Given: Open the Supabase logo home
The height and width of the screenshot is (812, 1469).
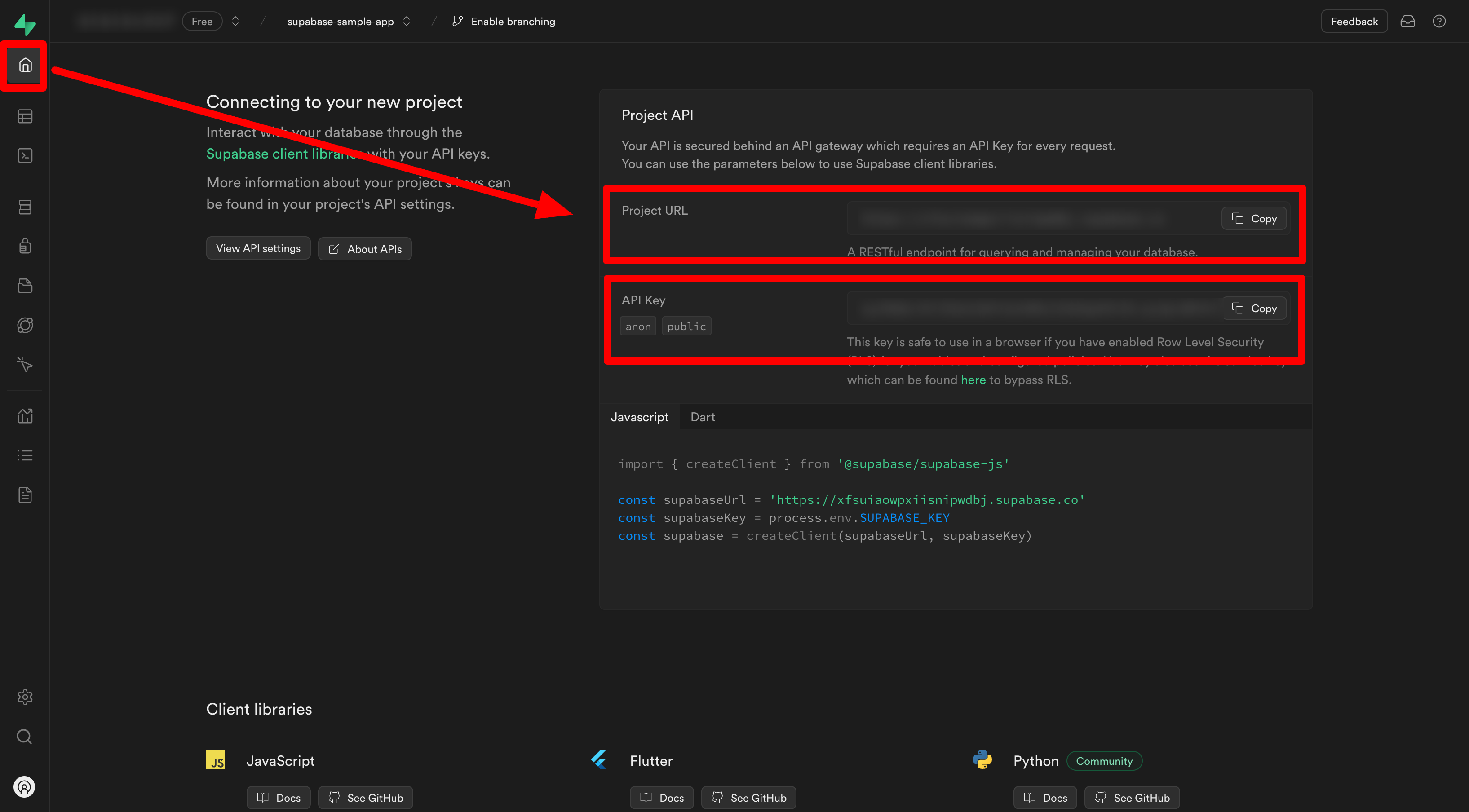Looking at the screenshot, I should coord(25,25).
